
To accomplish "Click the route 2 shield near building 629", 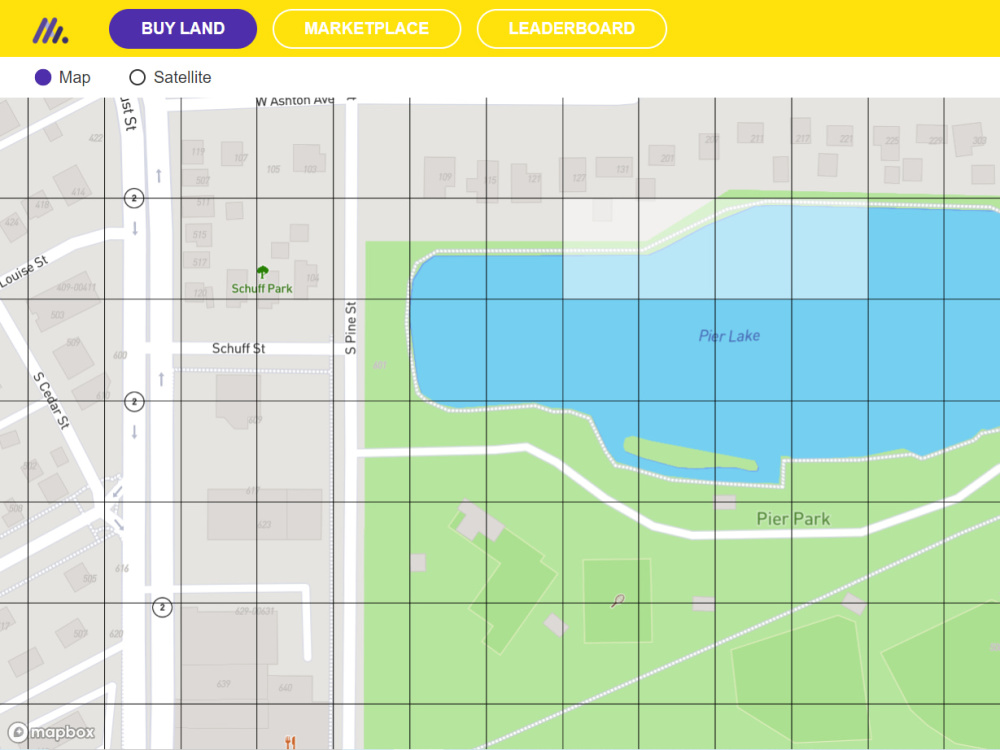I will tap(163, 607).
